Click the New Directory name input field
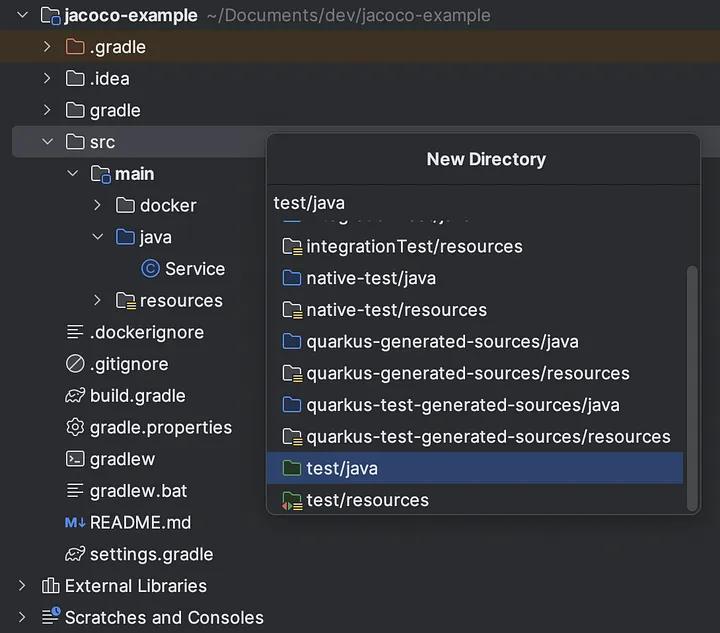The width and height of the screenshot is (720, 633). [x=483, y=203]
